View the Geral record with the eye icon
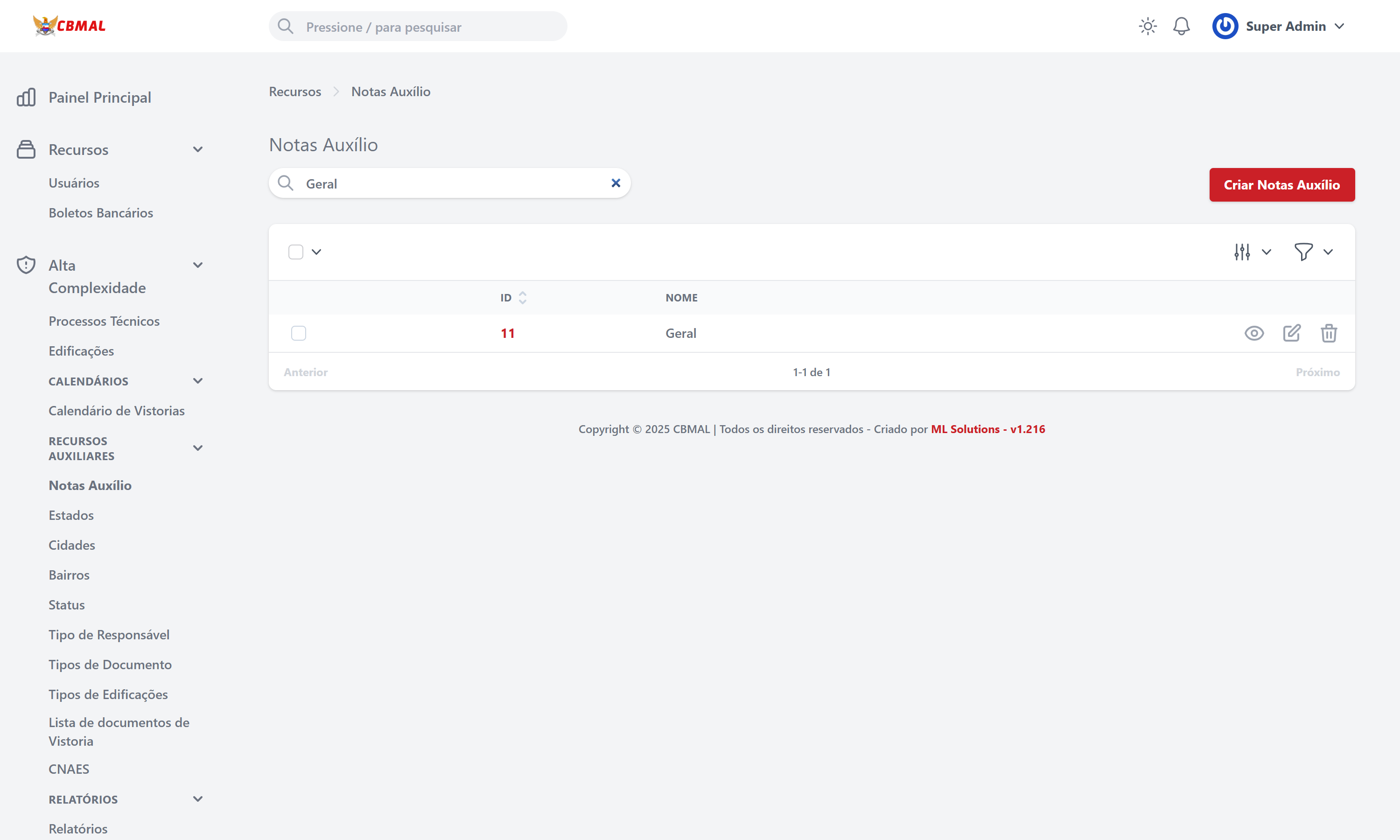The width and height of the screenshot is (1400, 840). [x=1254, y=333]
